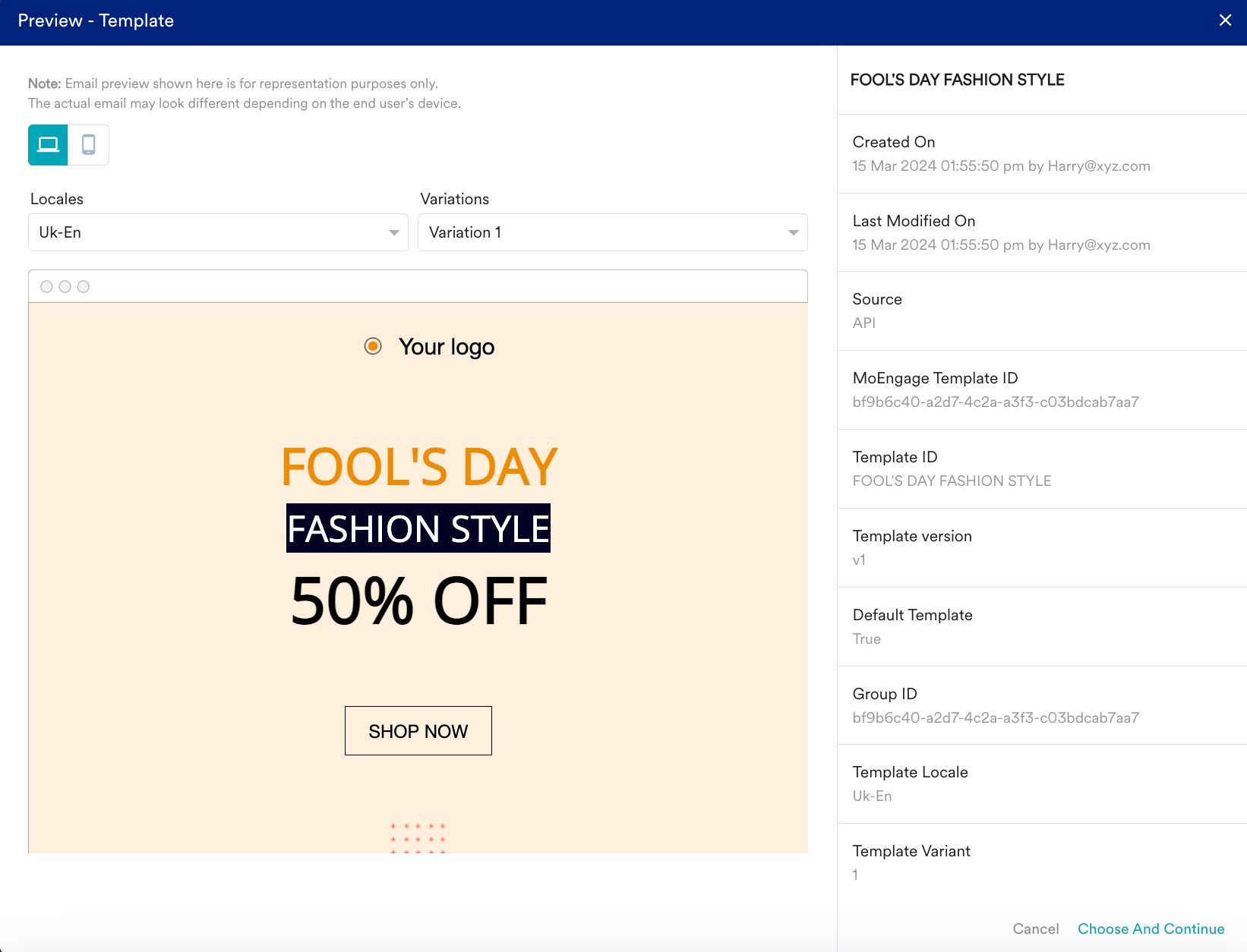This screenshot has height=952, width=1247.
Task: Click the red dotted pattern decoration
Action: pyautogui.click(x=418, y=838)
